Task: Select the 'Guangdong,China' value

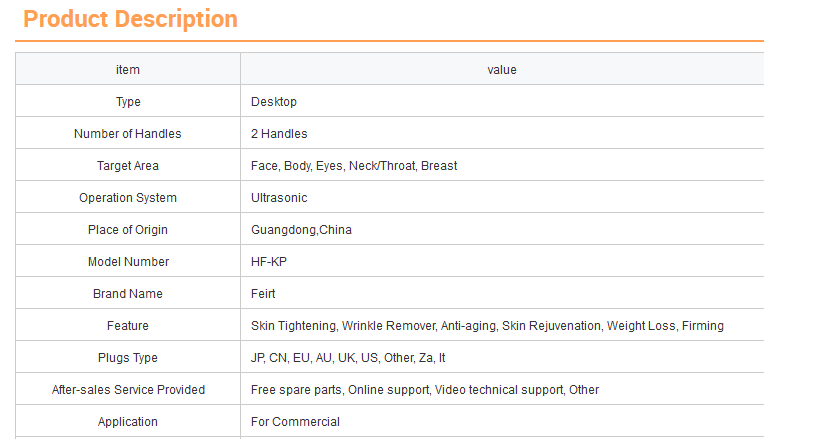Action: point(301,230)
